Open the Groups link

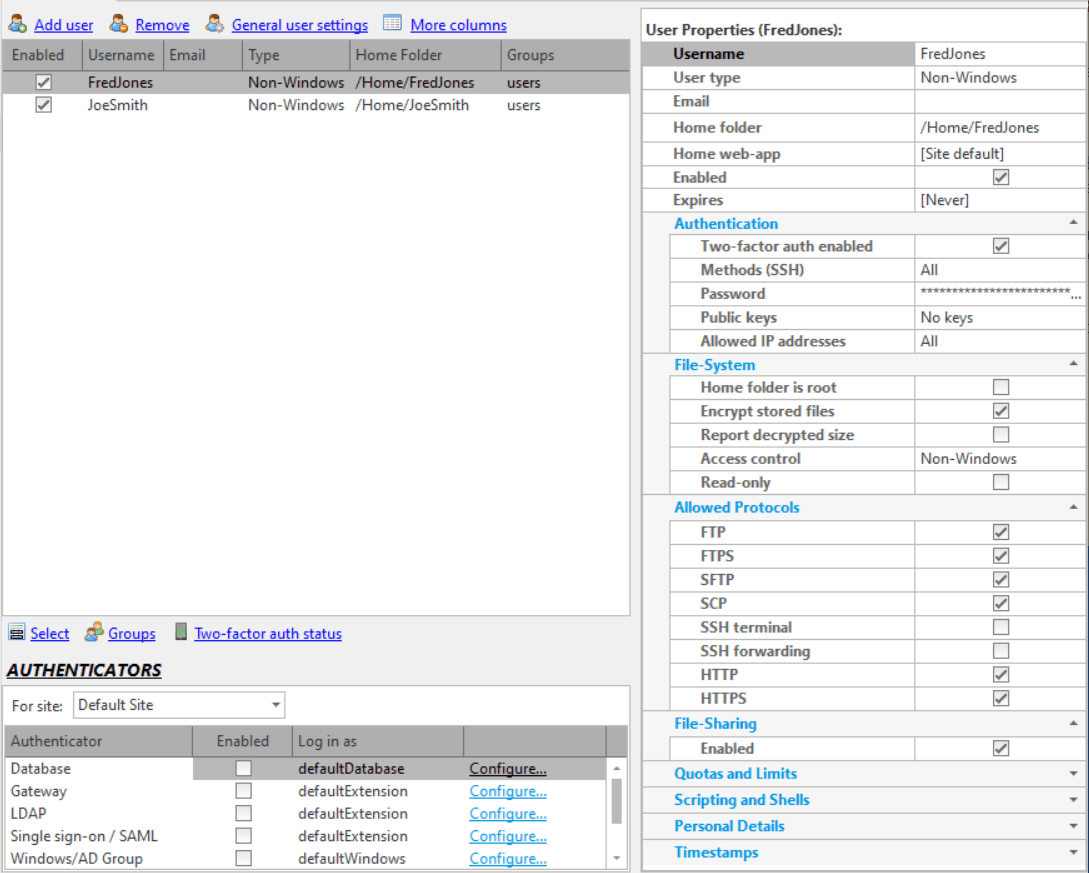[x=131, y=633]
